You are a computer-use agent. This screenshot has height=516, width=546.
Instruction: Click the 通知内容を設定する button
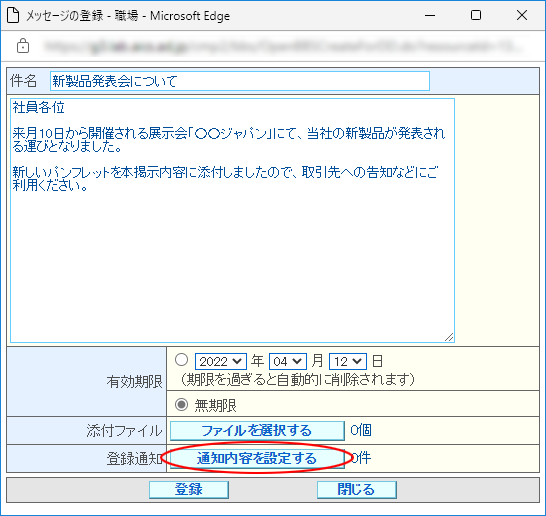[257, 458]
